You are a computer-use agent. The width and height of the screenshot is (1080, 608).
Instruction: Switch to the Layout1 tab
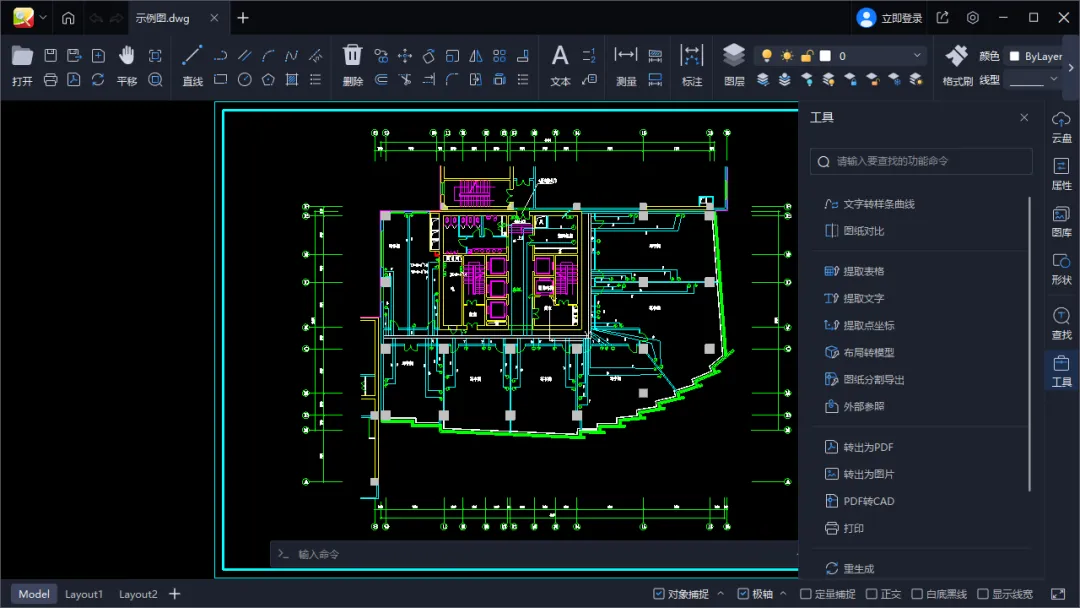[x=83, y=594]
